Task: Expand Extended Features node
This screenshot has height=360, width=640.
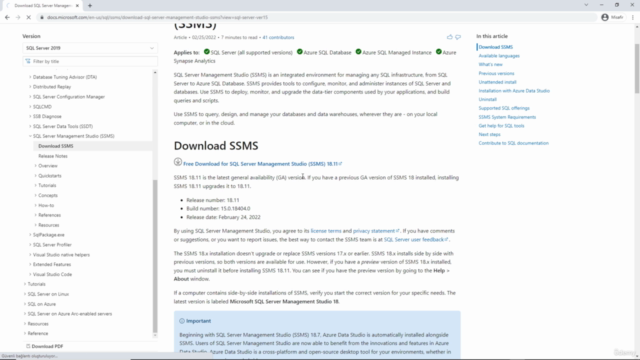Action: click(x=30, y=264)
